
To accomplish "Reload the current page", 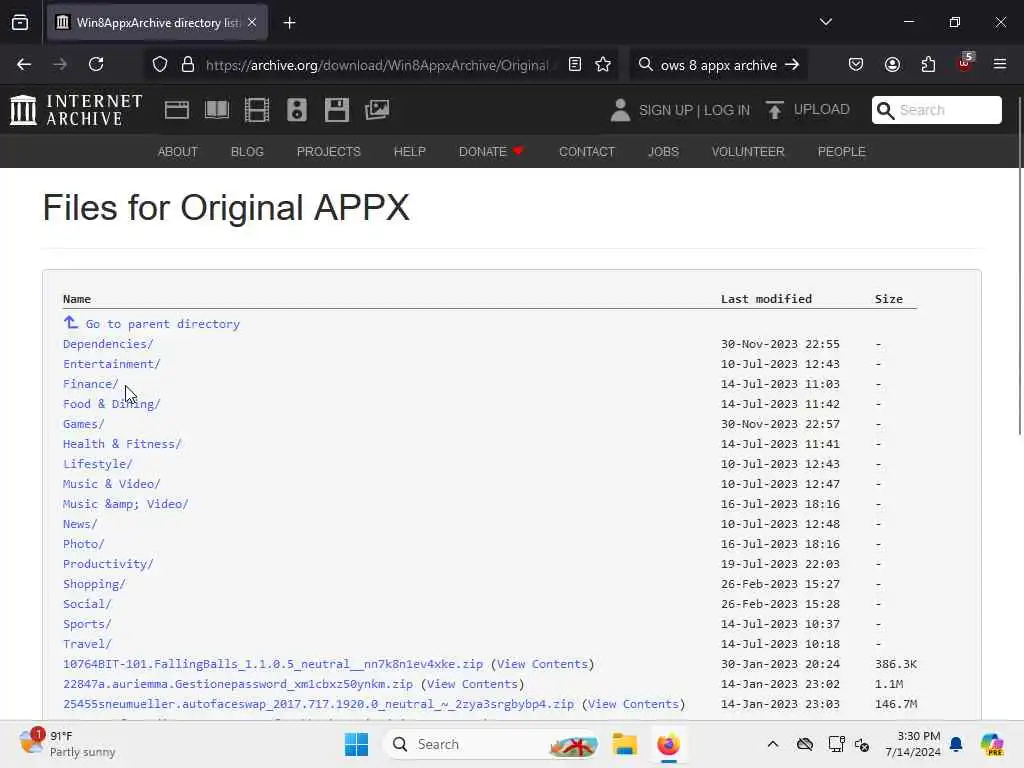I will tap(96, 65).
